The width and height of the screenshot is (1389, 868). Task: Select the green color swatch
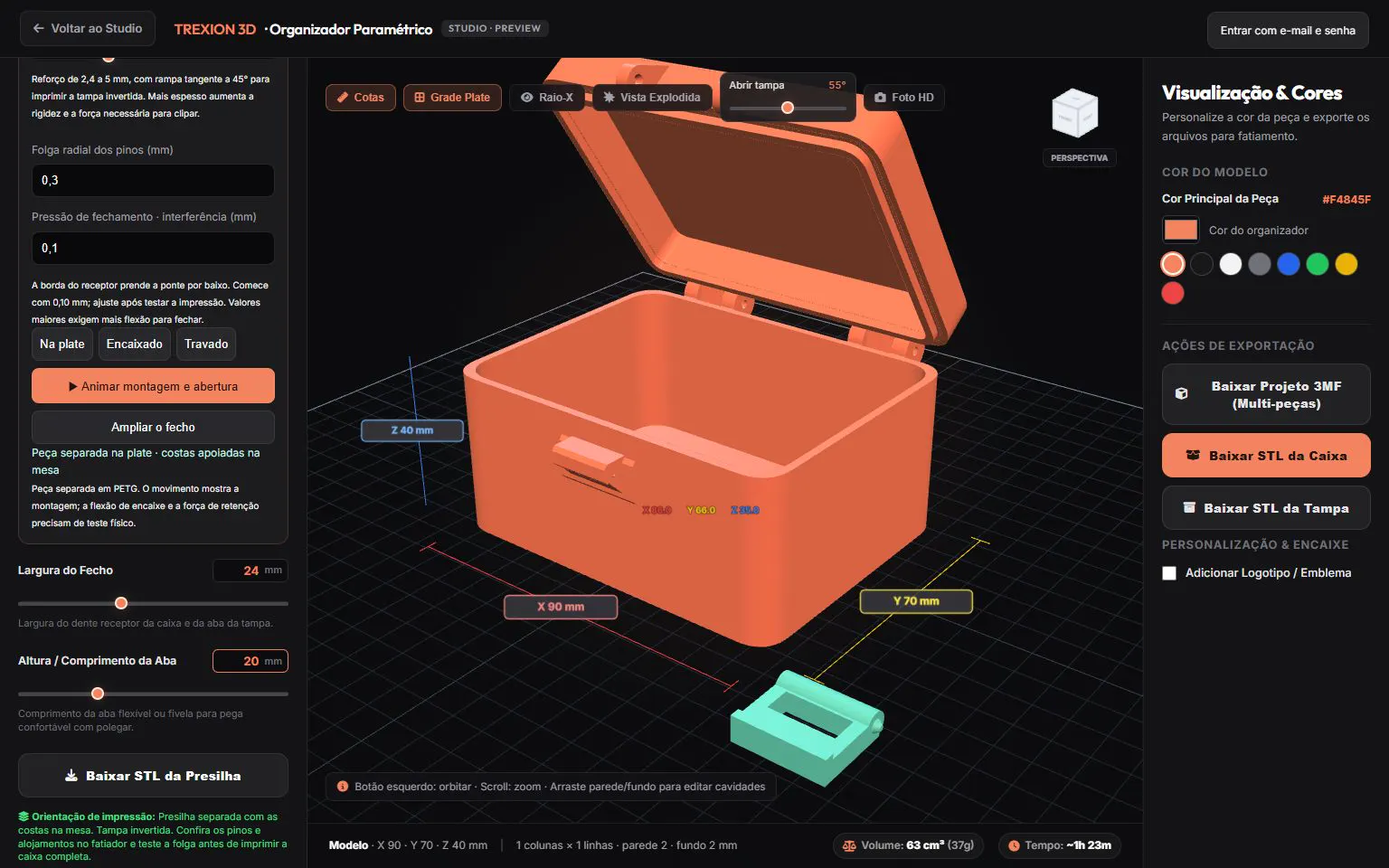tap(1318, 264)
